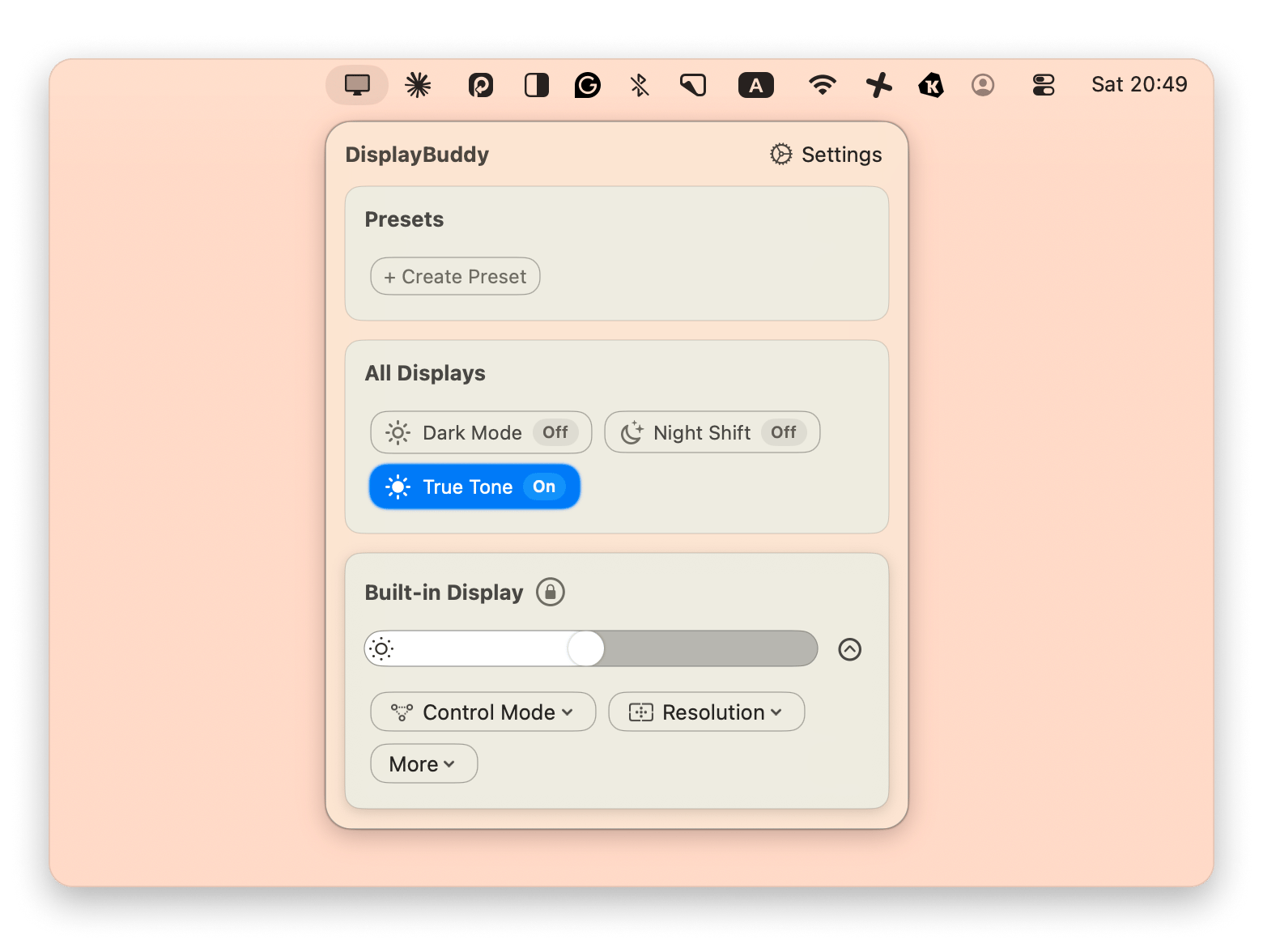Click the Presets section heading
Viewport: 1263px width, 952px height.
click(x=404, y=219)
